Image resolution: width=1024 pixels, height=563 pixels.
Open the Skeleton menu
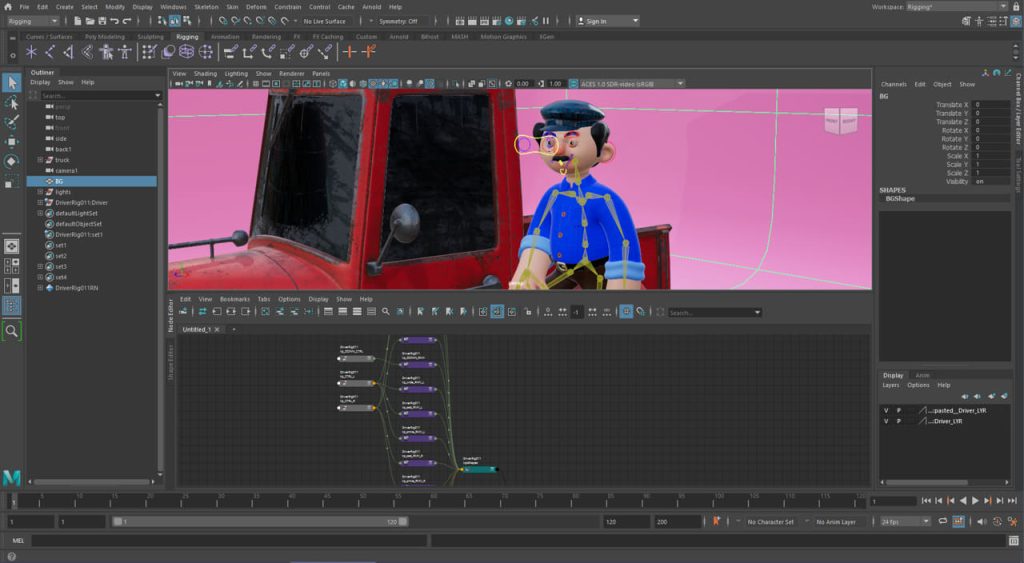tap(205, 6)
